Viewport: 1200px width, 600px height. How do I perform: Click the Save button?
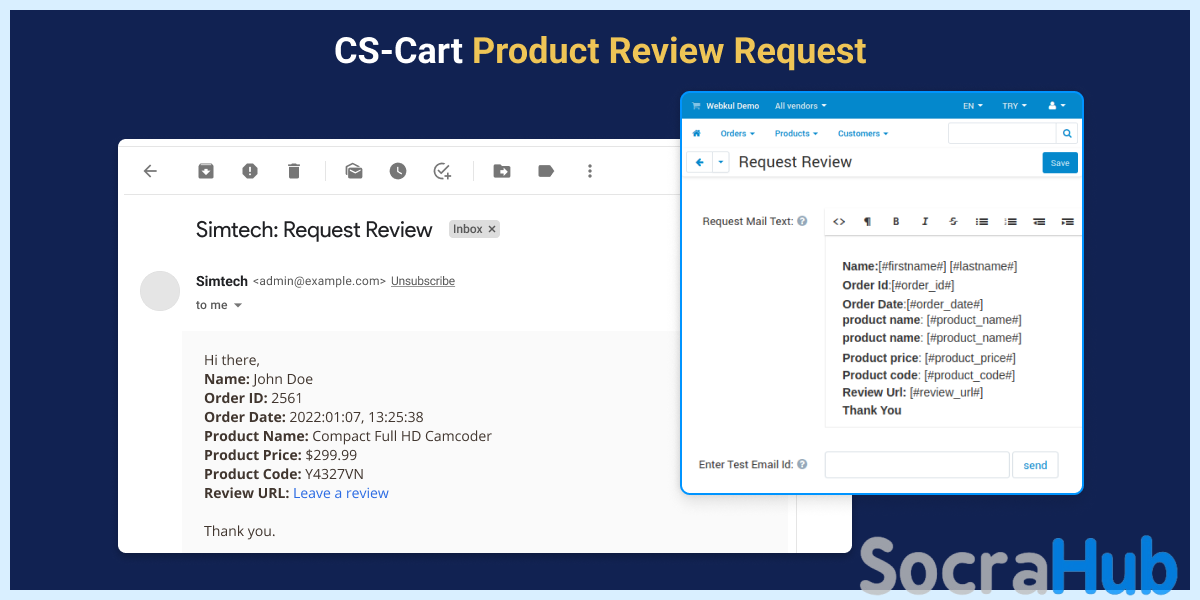1059,163
